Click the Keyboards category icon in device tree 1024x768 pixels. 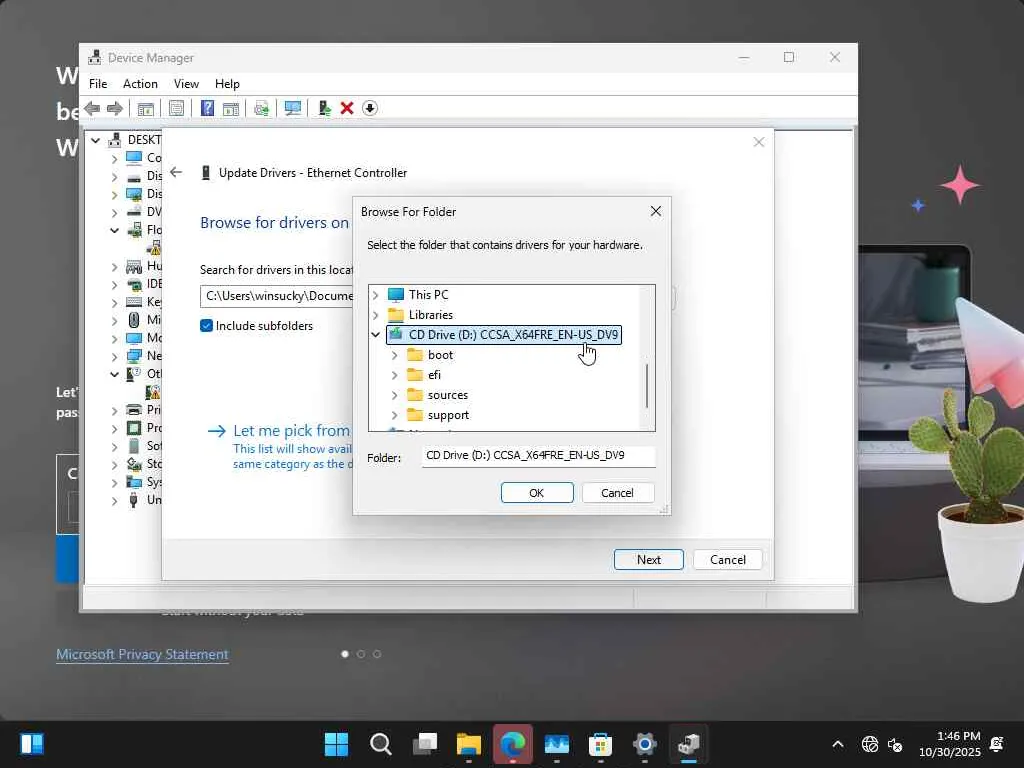pyautogui.click(x=134, y=302)
